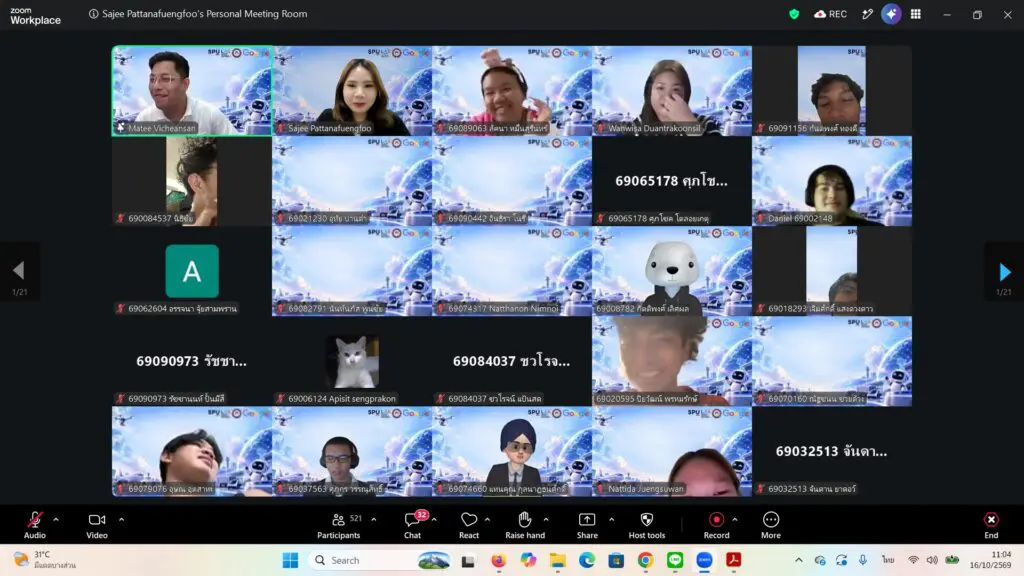Click the green encryption shield icon
Image resolution: width=1024 pixels, height=576 pixels.
point(794,14)
